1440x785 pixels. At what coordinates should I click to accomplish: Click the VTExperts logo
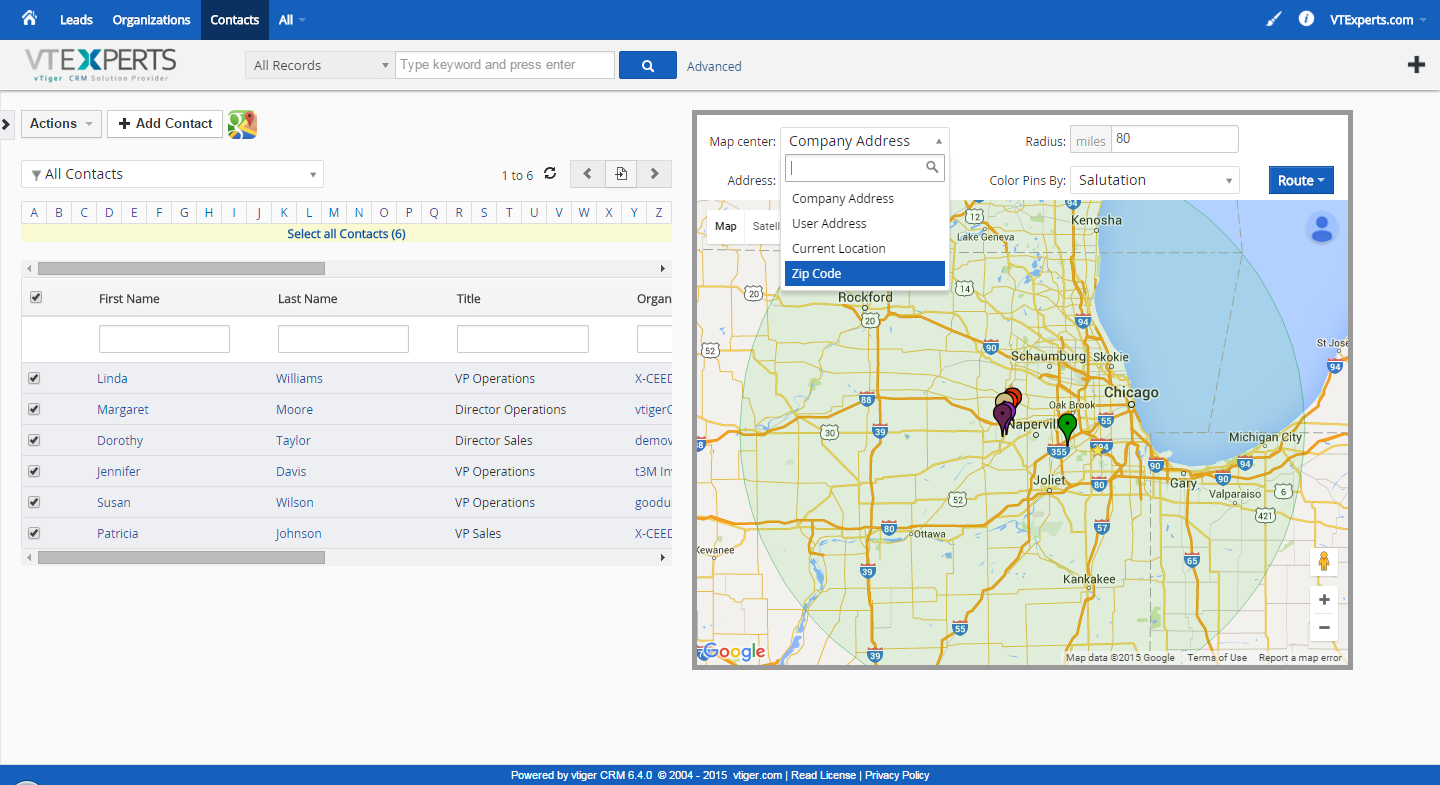[100, 65]
